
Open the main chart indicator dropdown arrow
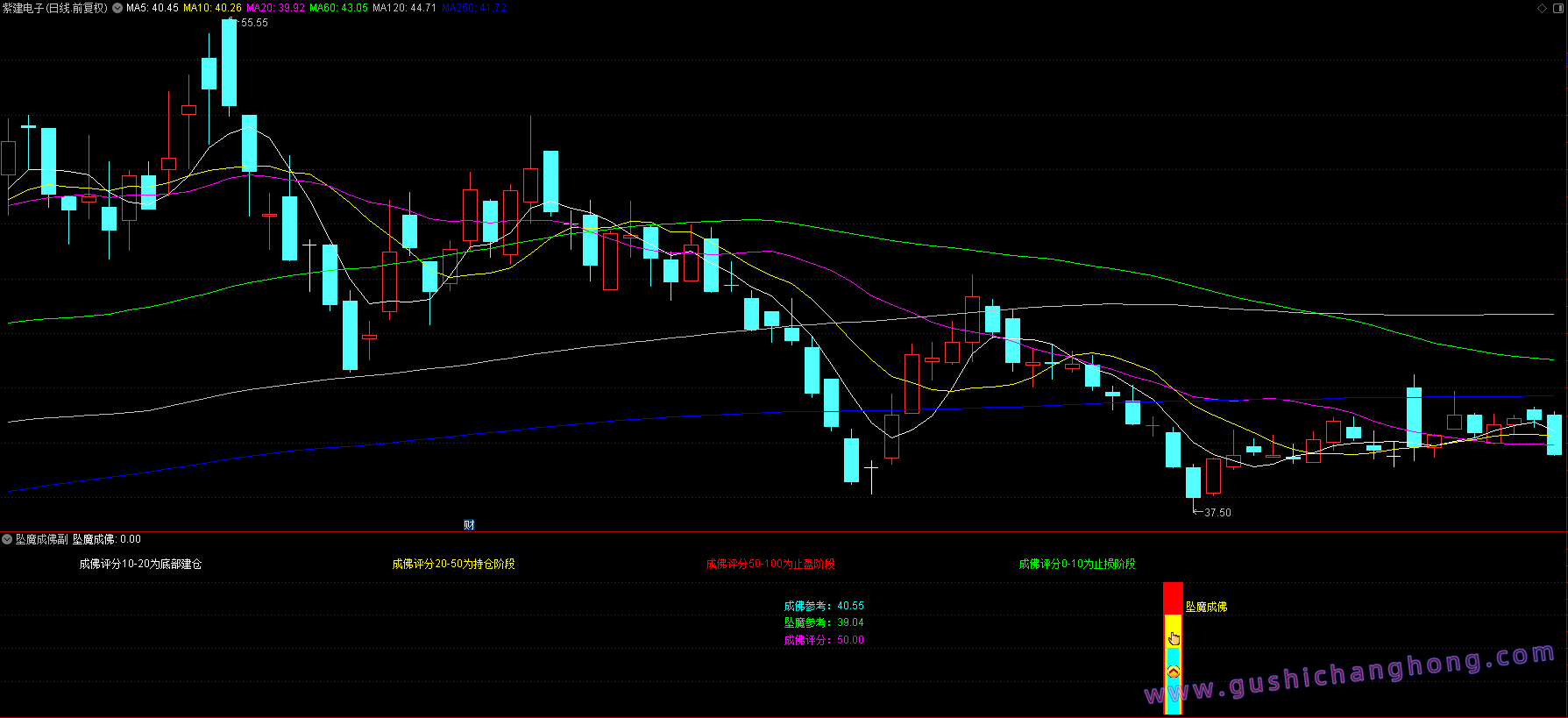tap(117, 8)
